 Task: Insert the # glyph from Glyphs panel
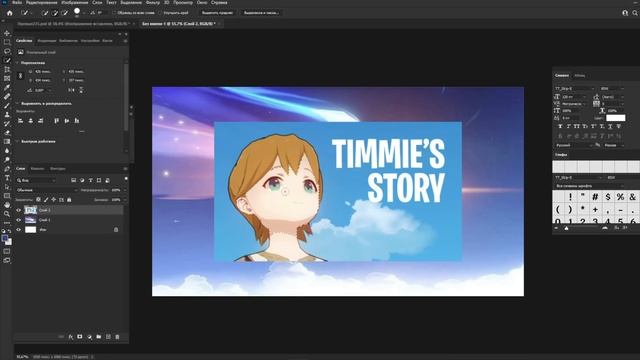click(595, 197)
